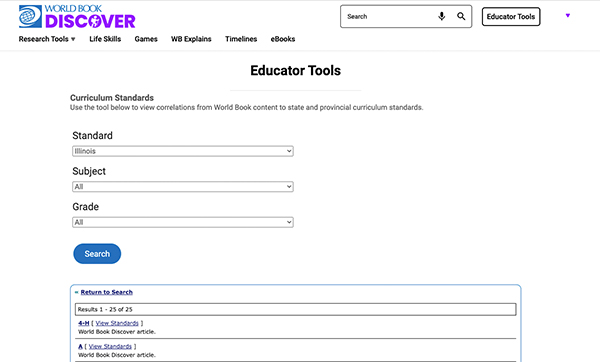View Standards for the 4-H article

tap(117, 323)
